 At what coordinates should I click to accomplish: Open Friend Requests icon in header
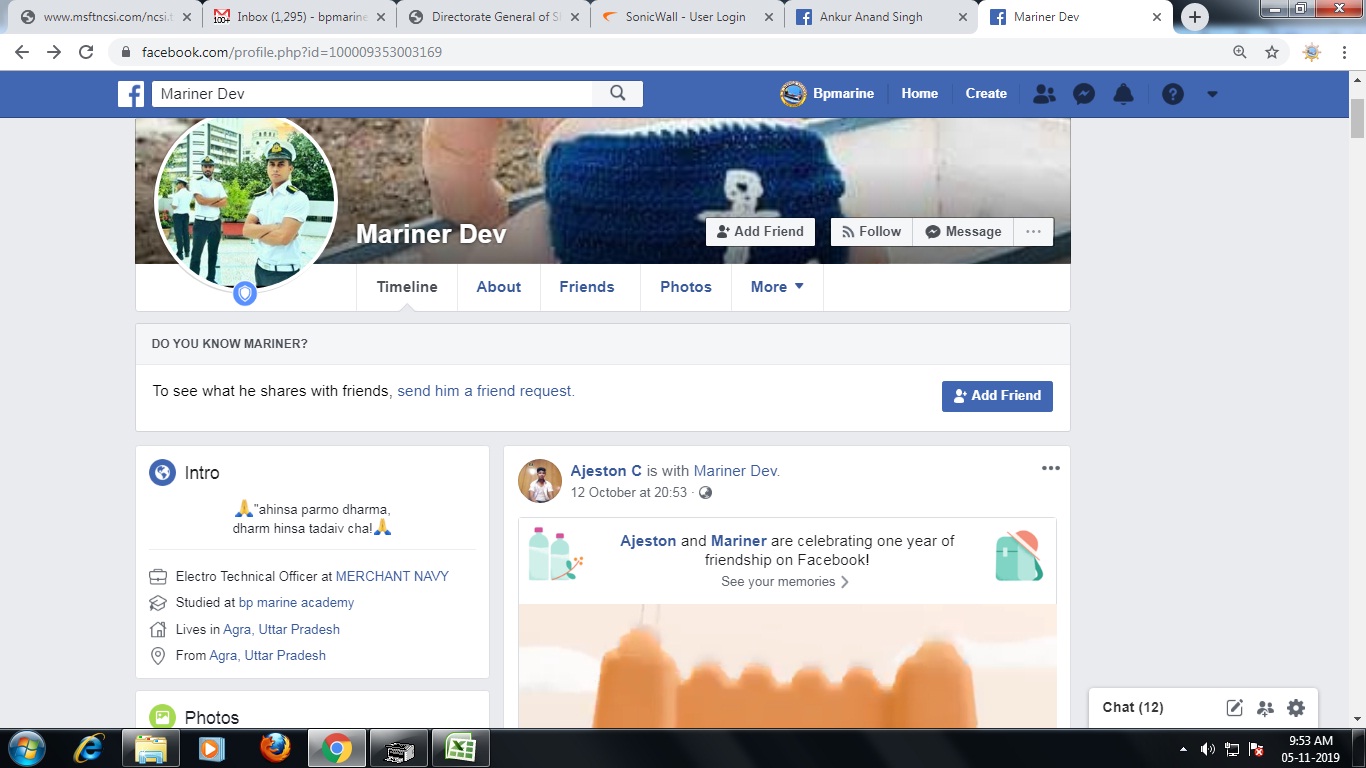[1044, 94]
